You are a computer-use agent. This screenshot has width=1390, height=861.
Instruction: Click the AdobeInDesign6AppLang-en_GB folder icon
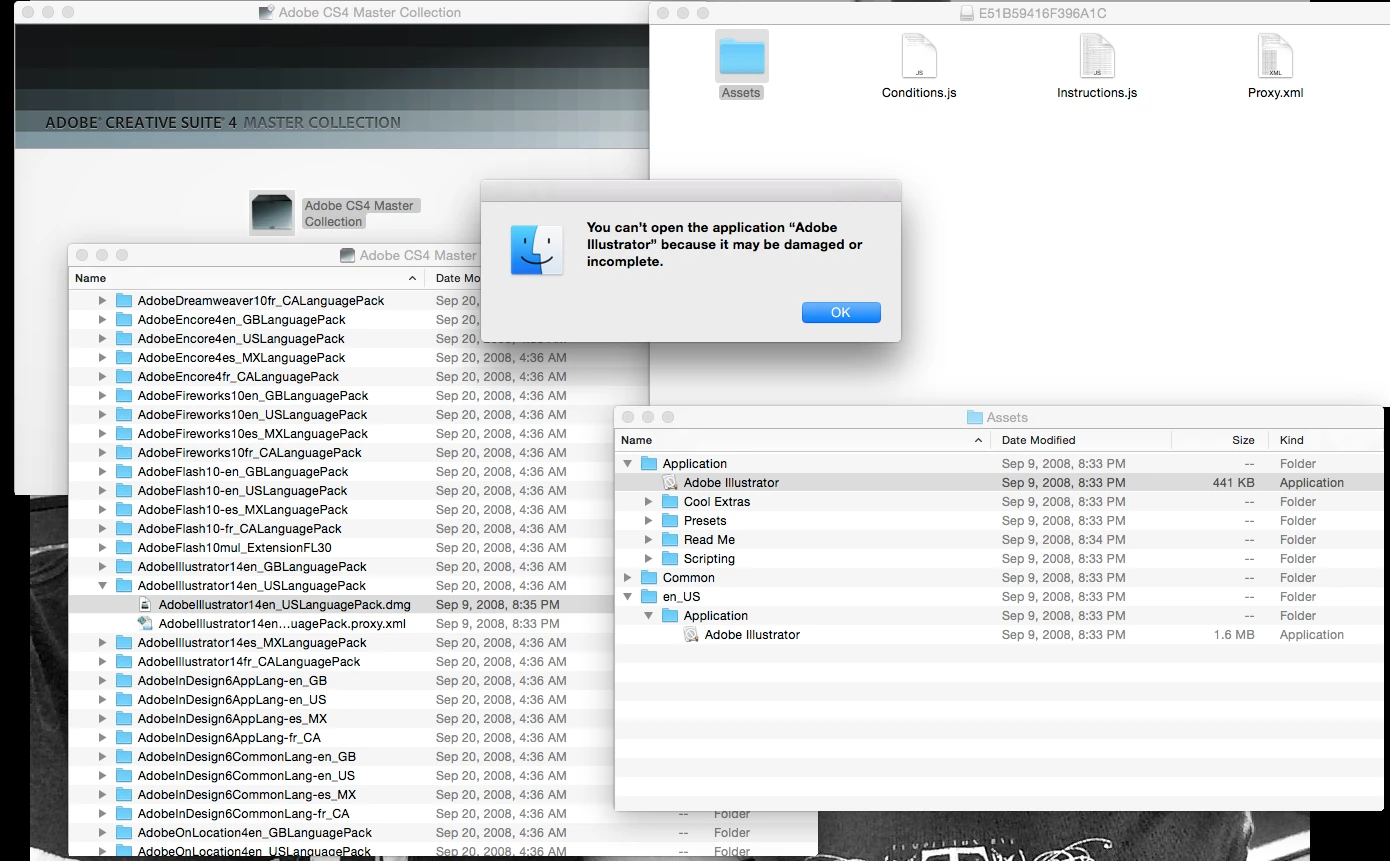[x=124, y=681]
